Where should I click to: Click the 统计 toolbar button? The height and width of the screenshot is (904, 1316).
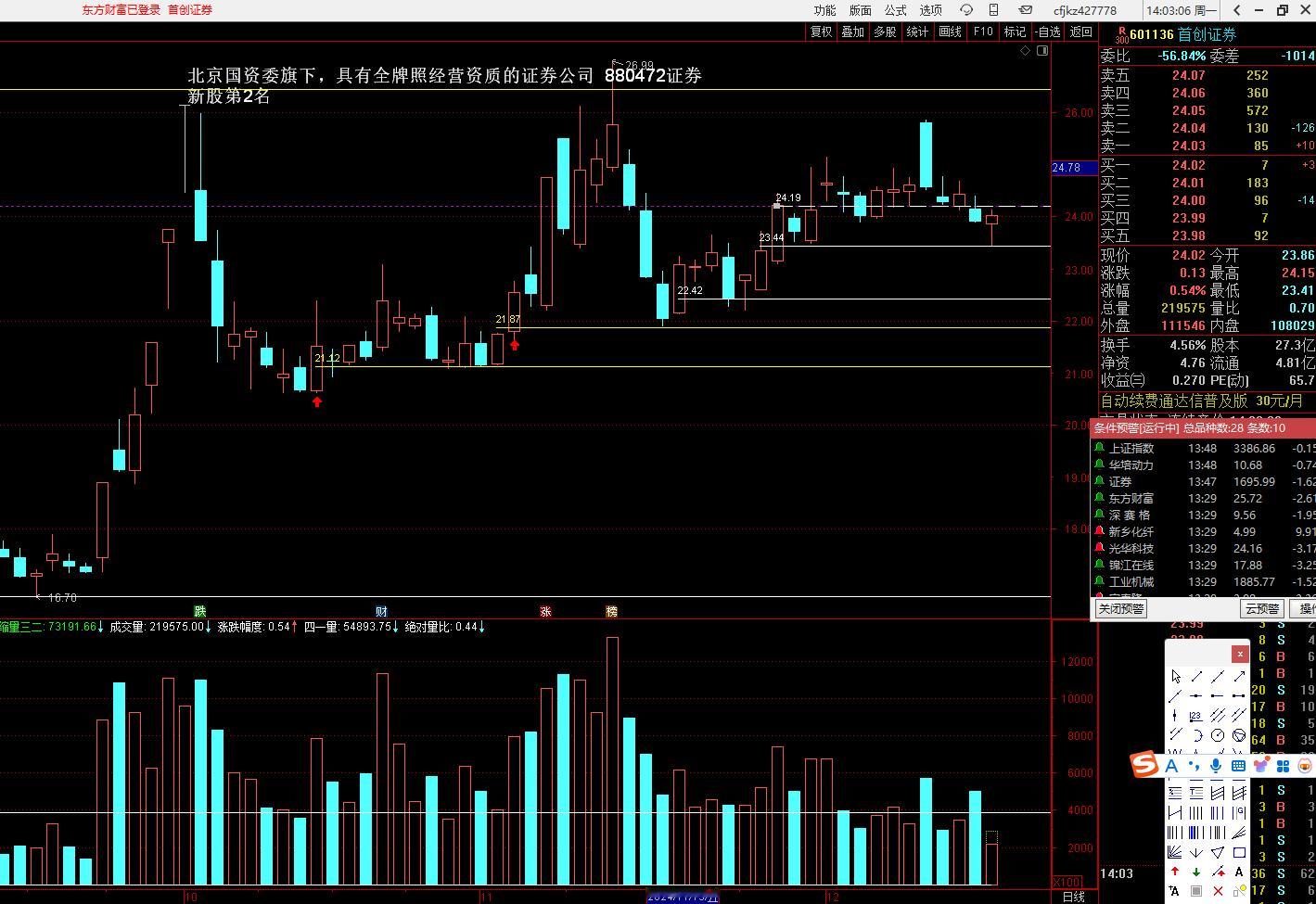(x=917, y=32)
